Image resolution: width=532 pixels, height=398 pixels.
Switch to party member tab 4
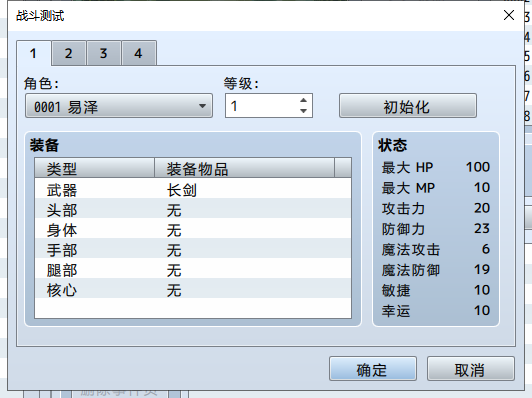pyautogui.click(x=139, y=53)
